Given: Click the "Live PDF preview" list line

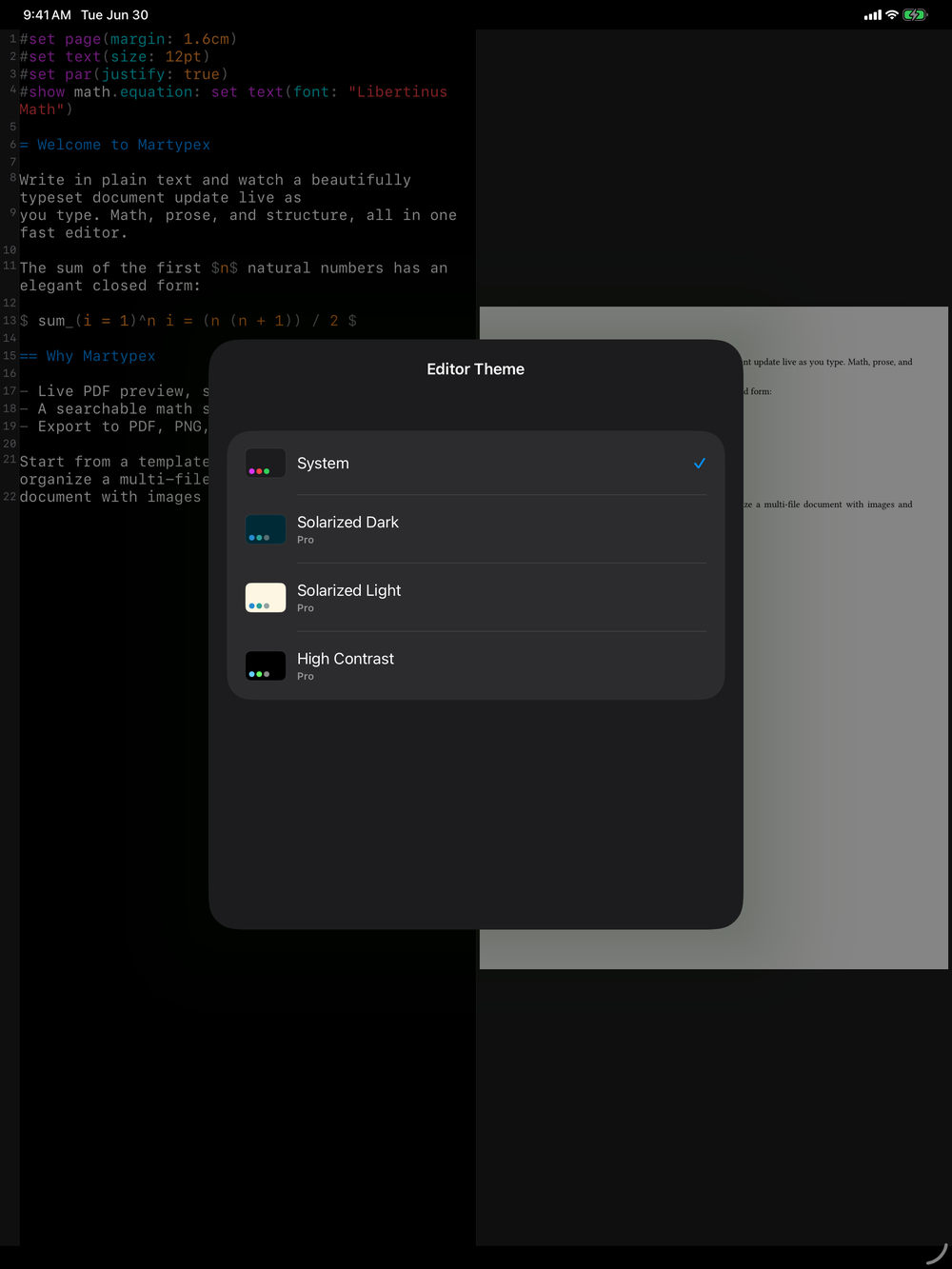Looking at the screenshot, I should (x=114, y=391).
